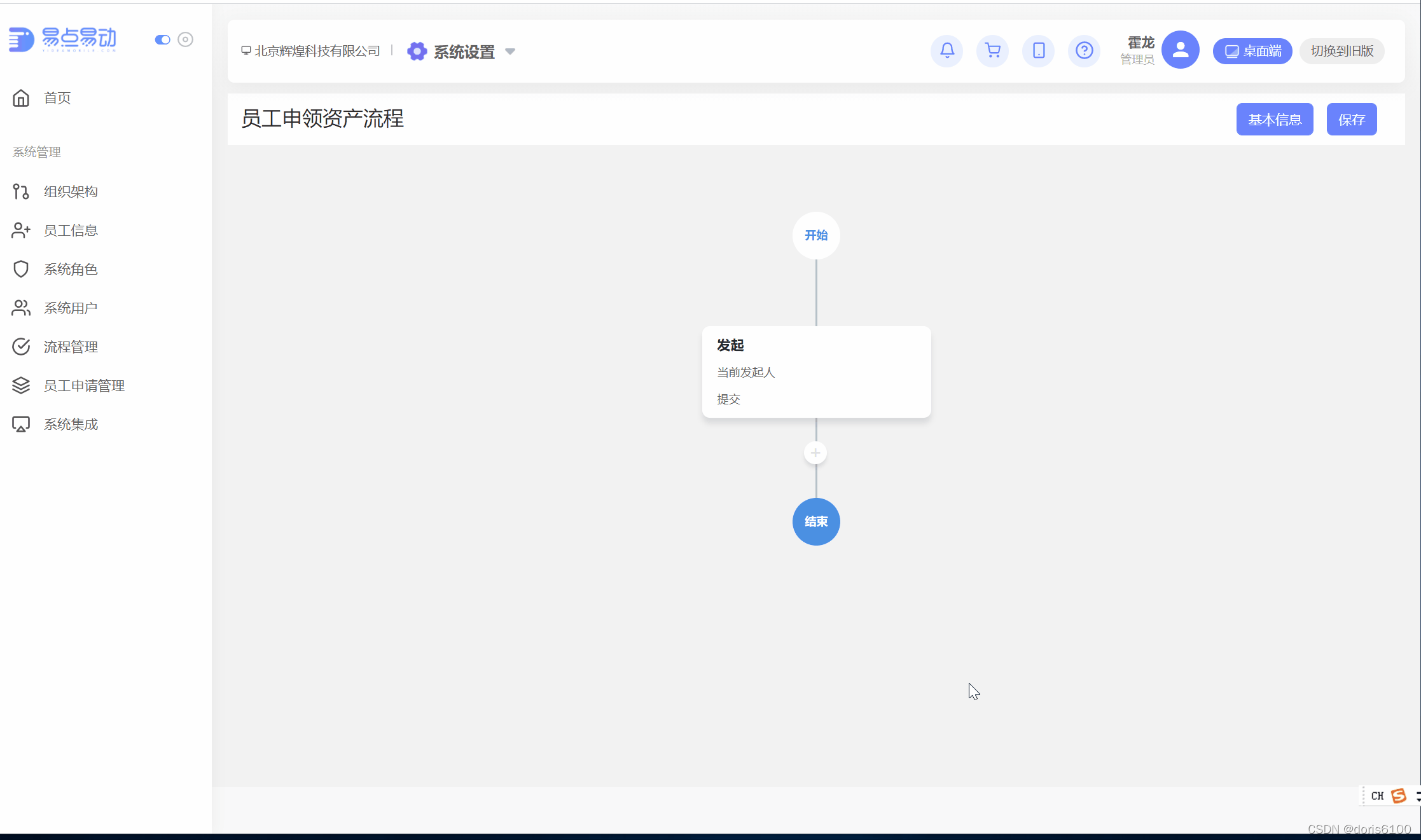Image resolution: width=1421 pixels, height=840 pixels.
Task: Click the layers icon for 员工申请管理
Action: tap(21, 385)
